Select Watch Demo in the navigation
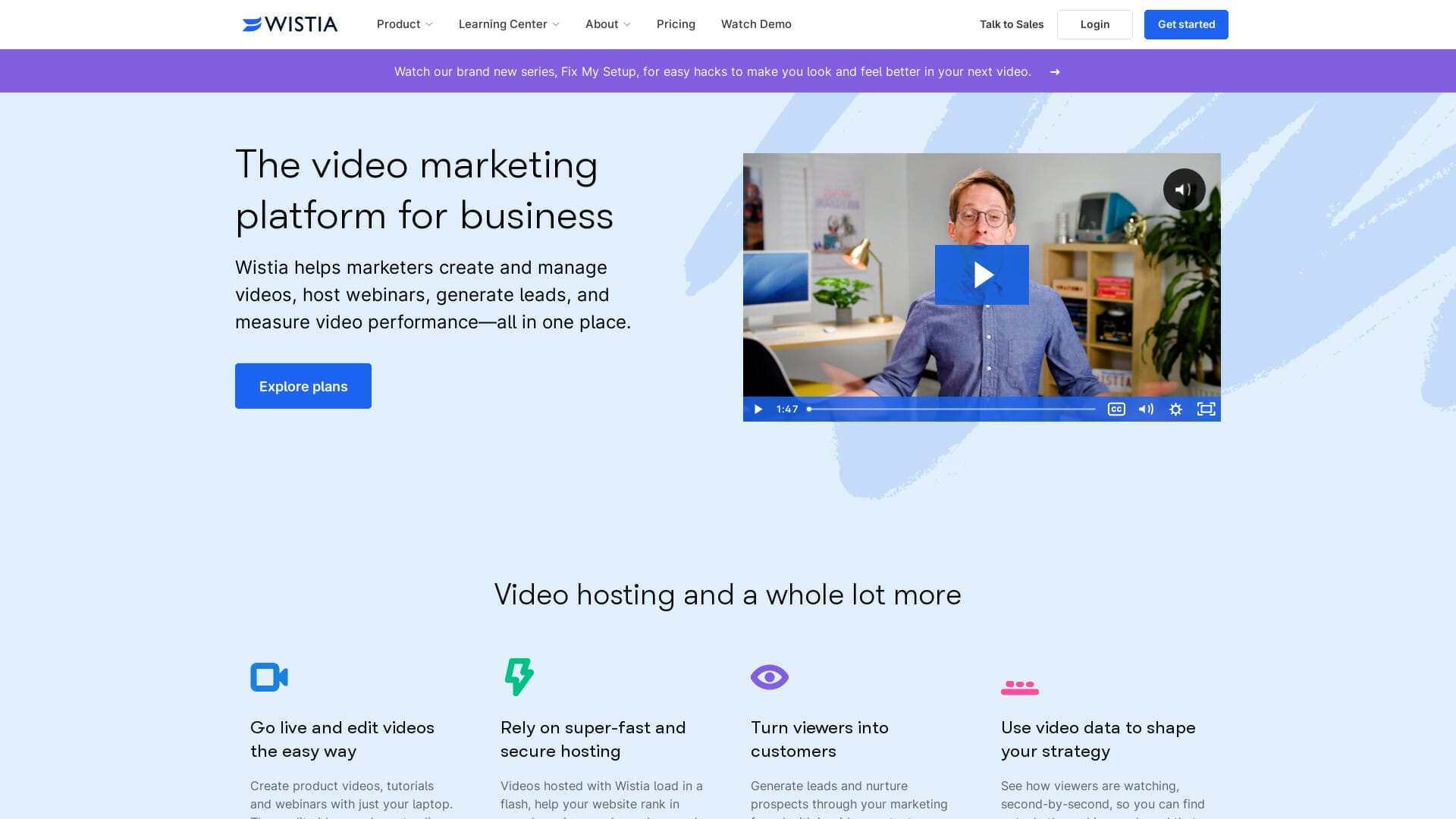Viewport: 1456px width, 819px height. [x=755, y=24]
